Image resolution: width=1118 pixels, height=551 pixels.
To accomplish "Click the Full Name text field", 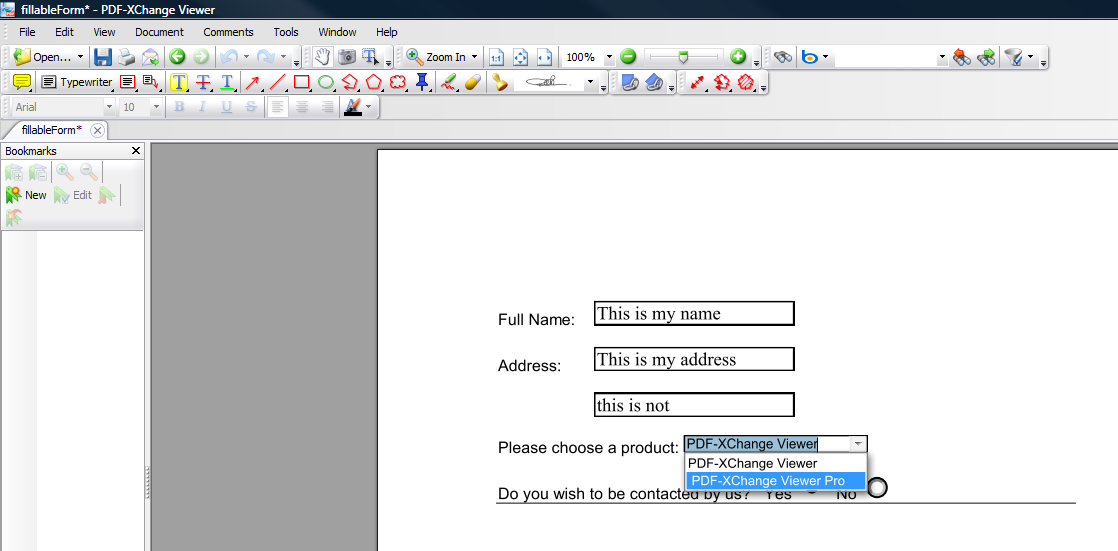I will pos(694,314).
